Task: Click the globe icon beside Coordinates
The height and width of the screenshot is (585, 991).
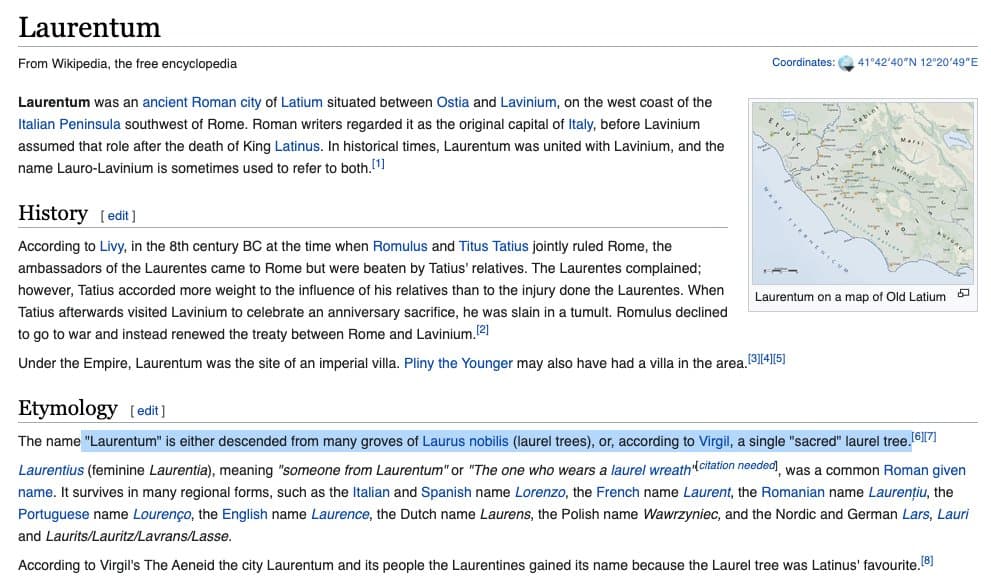Action: click(x=846, y=63)
